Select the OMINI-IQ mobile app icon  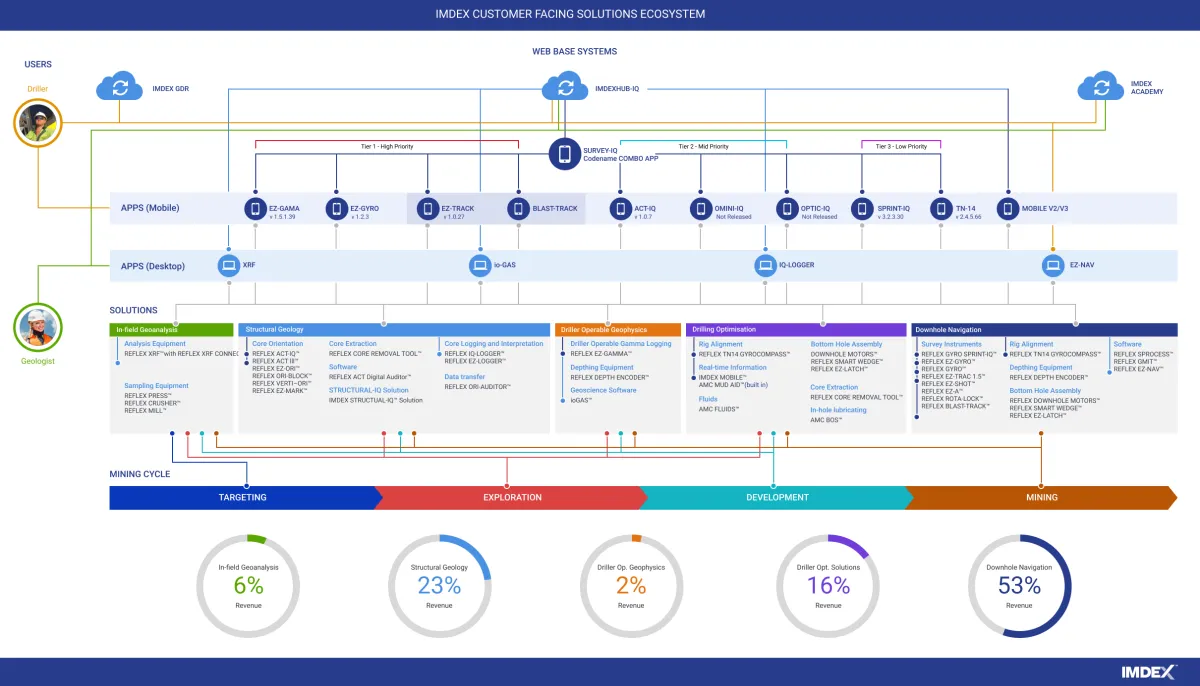point(701,209)
